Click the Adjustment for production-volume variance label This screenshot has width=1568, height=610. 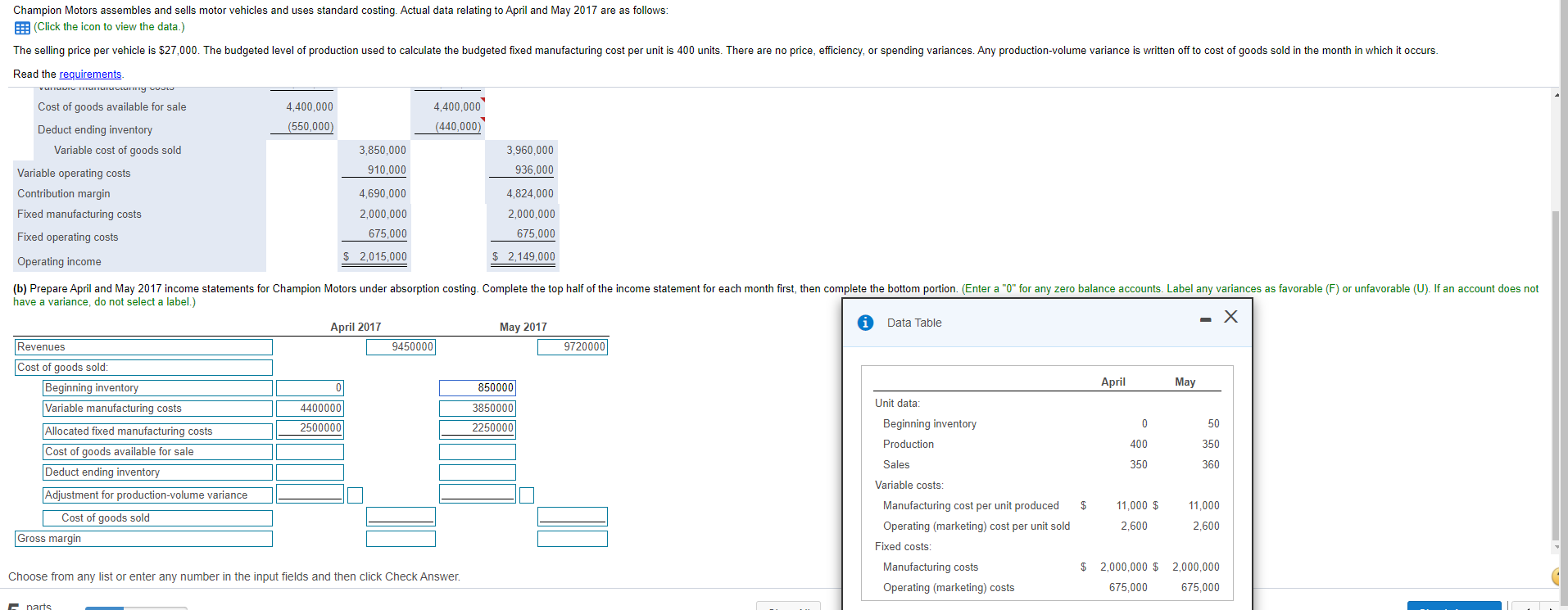(157, 495)
